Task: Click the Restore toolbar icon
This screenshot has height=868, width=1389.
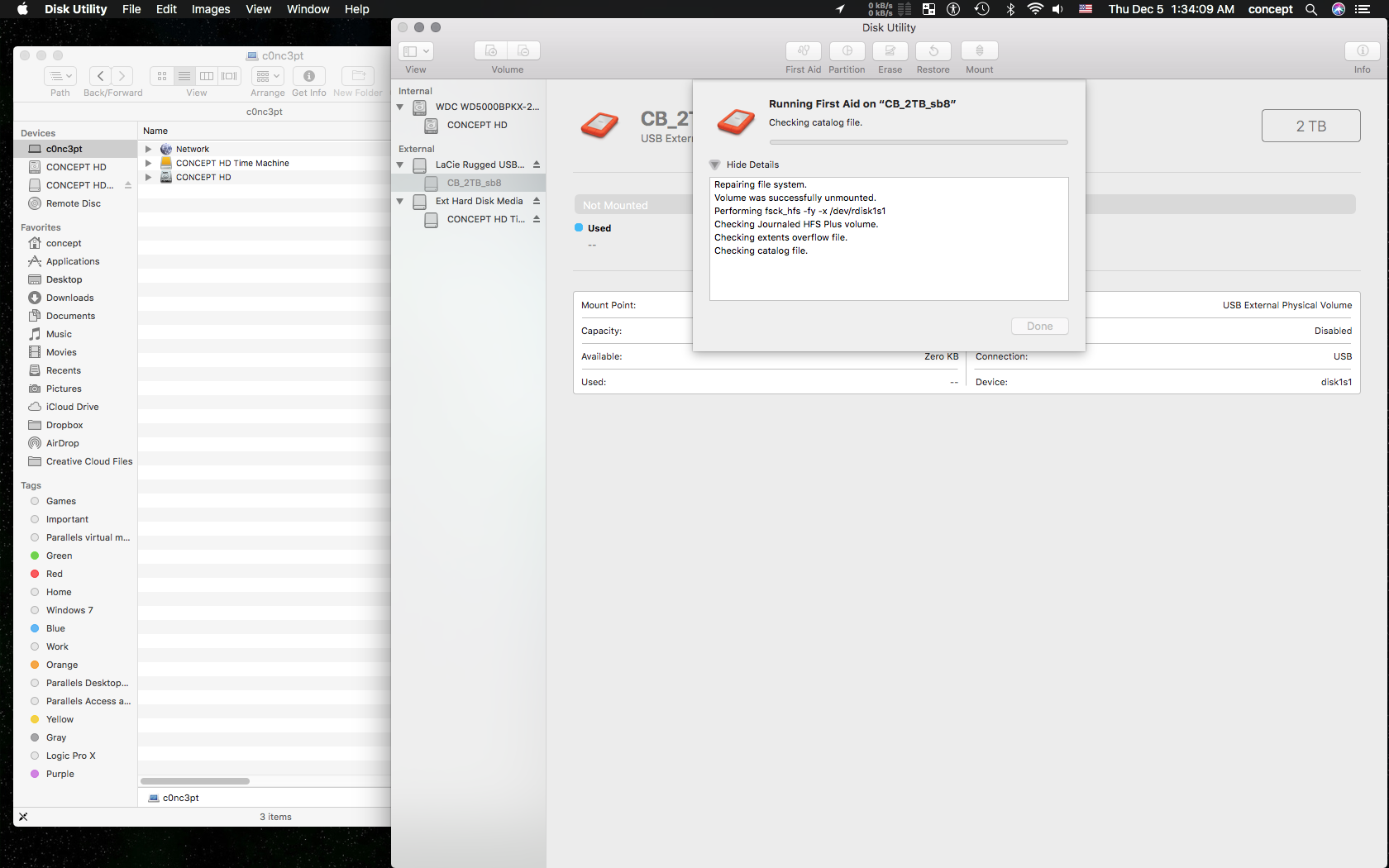Action: (x=933, y=51)
